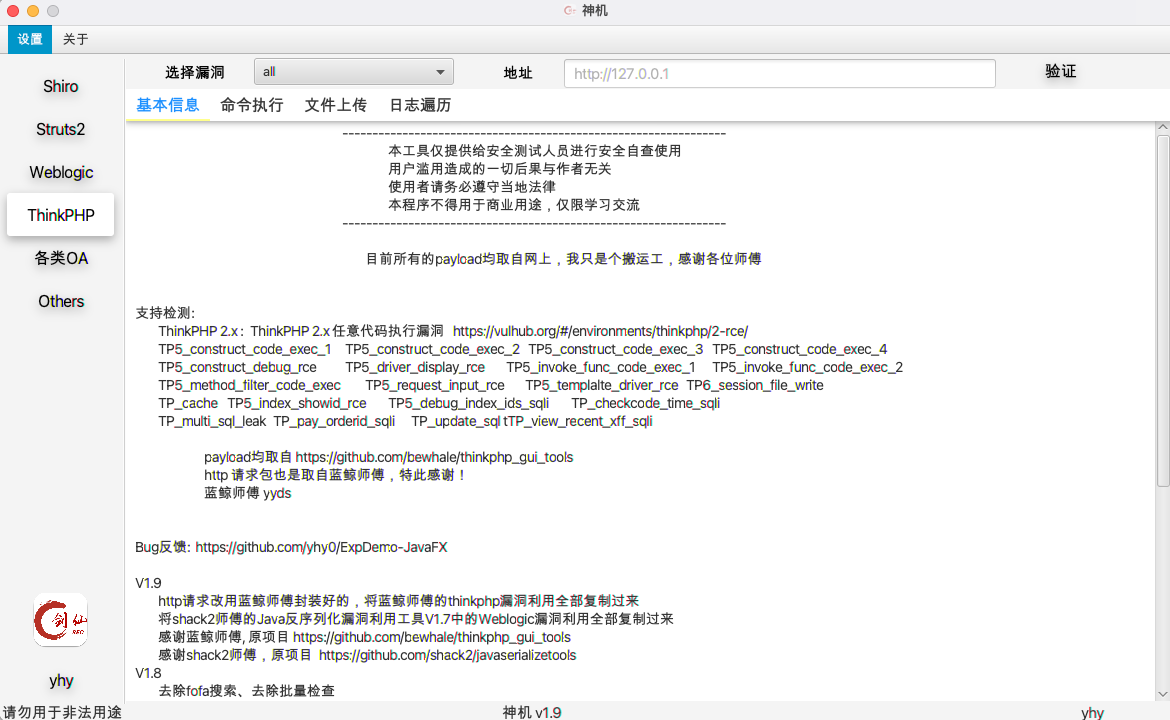This screenshot has height=720, width=1170.
Task: Select Struts2 in the sidebar
Action: (60, 130)
